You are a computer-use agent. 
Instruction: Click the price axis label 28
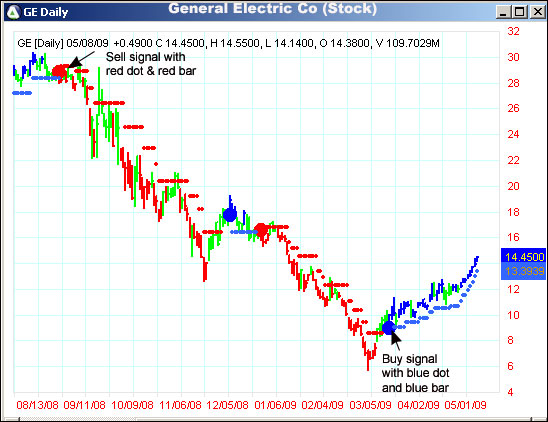coord(513,83)
